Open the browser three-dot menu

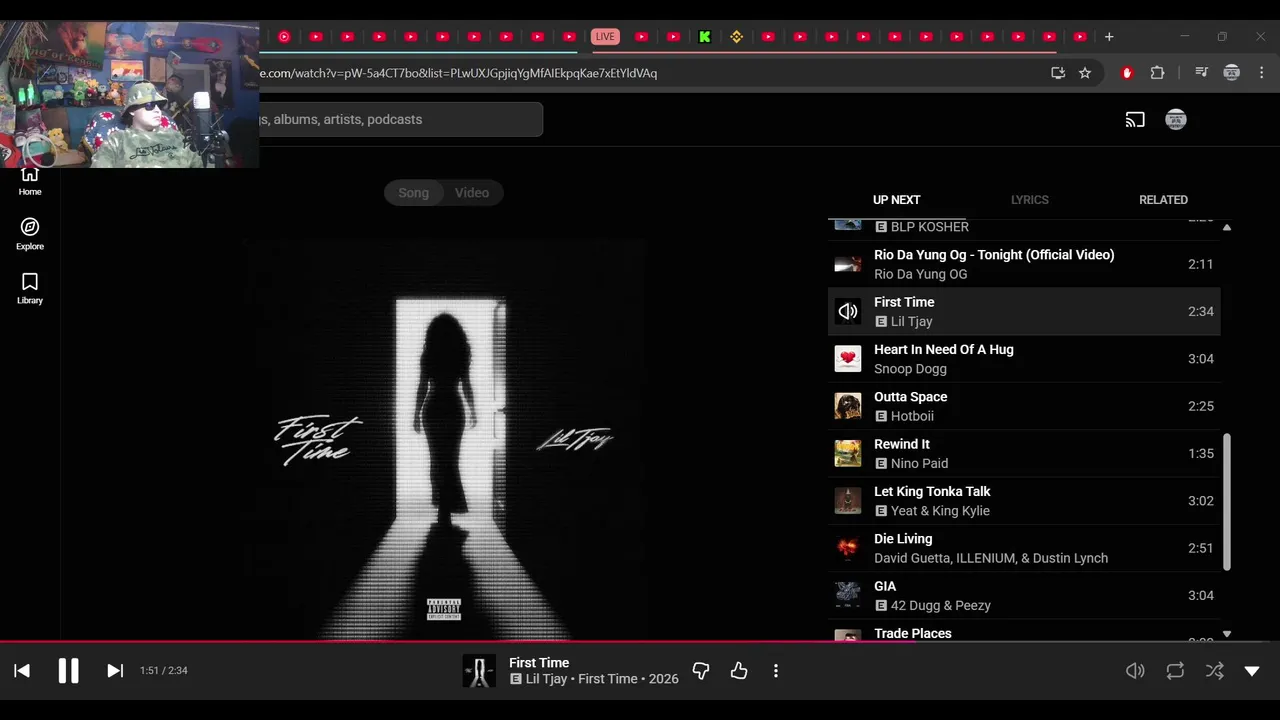pos(1262,73)
